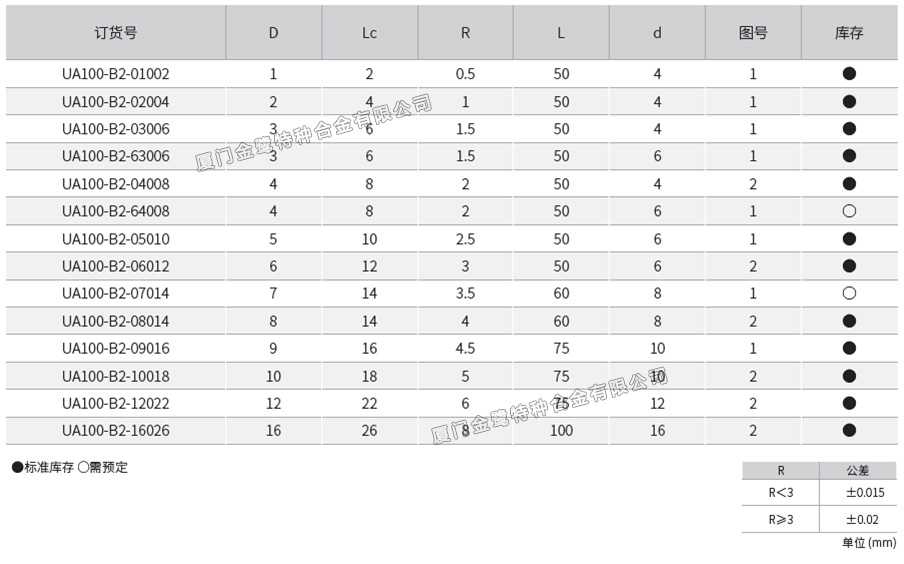Click the hollow stock circle for UA100-B2-07014
Image resolution: width=904 pixels, height=564 pixels.
point(849,294)
